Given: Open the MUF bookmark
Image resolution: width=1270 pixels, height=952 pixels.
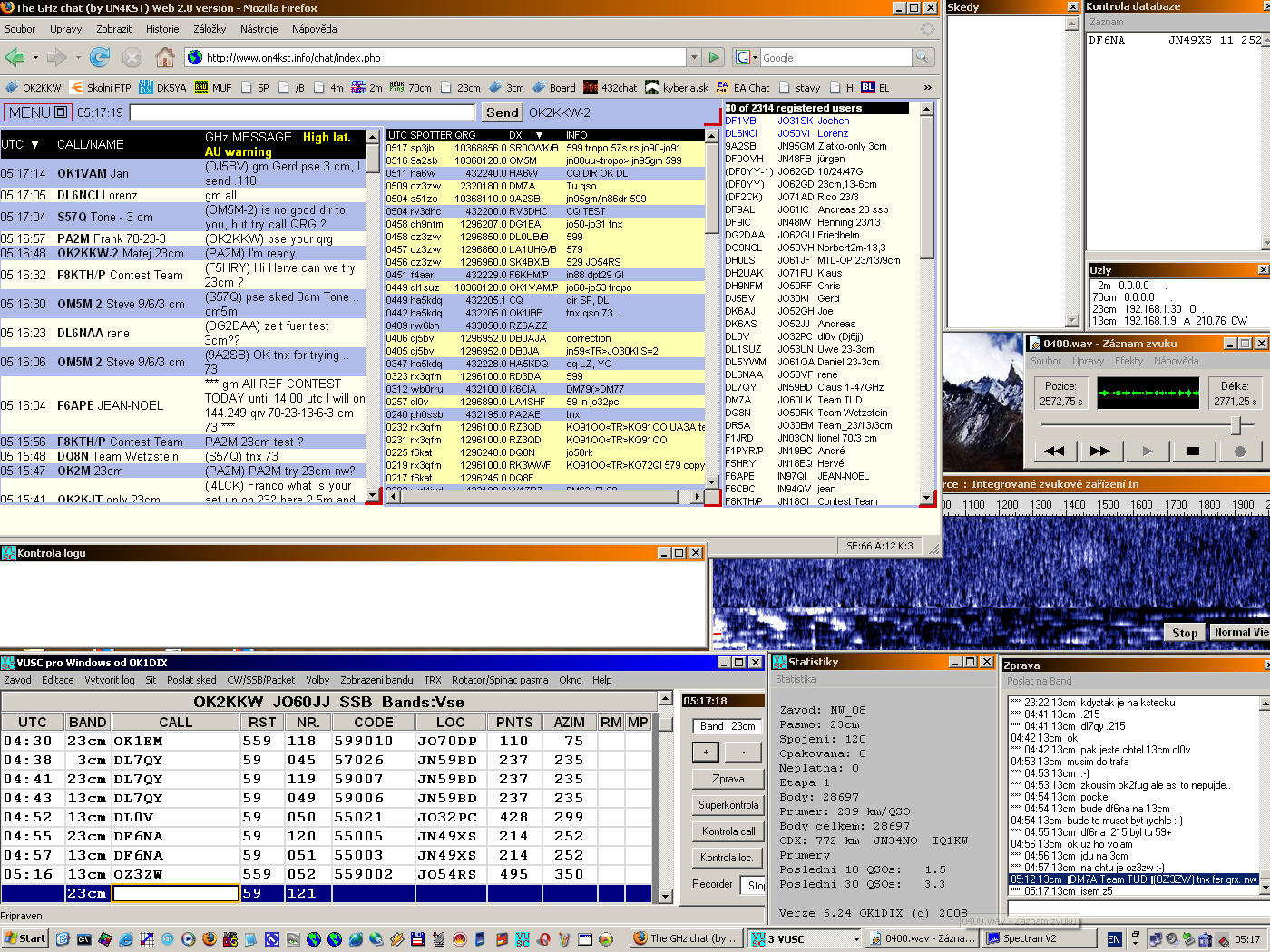Looking at the screenshot, I should pyautogui.click(x=214, y=88).
